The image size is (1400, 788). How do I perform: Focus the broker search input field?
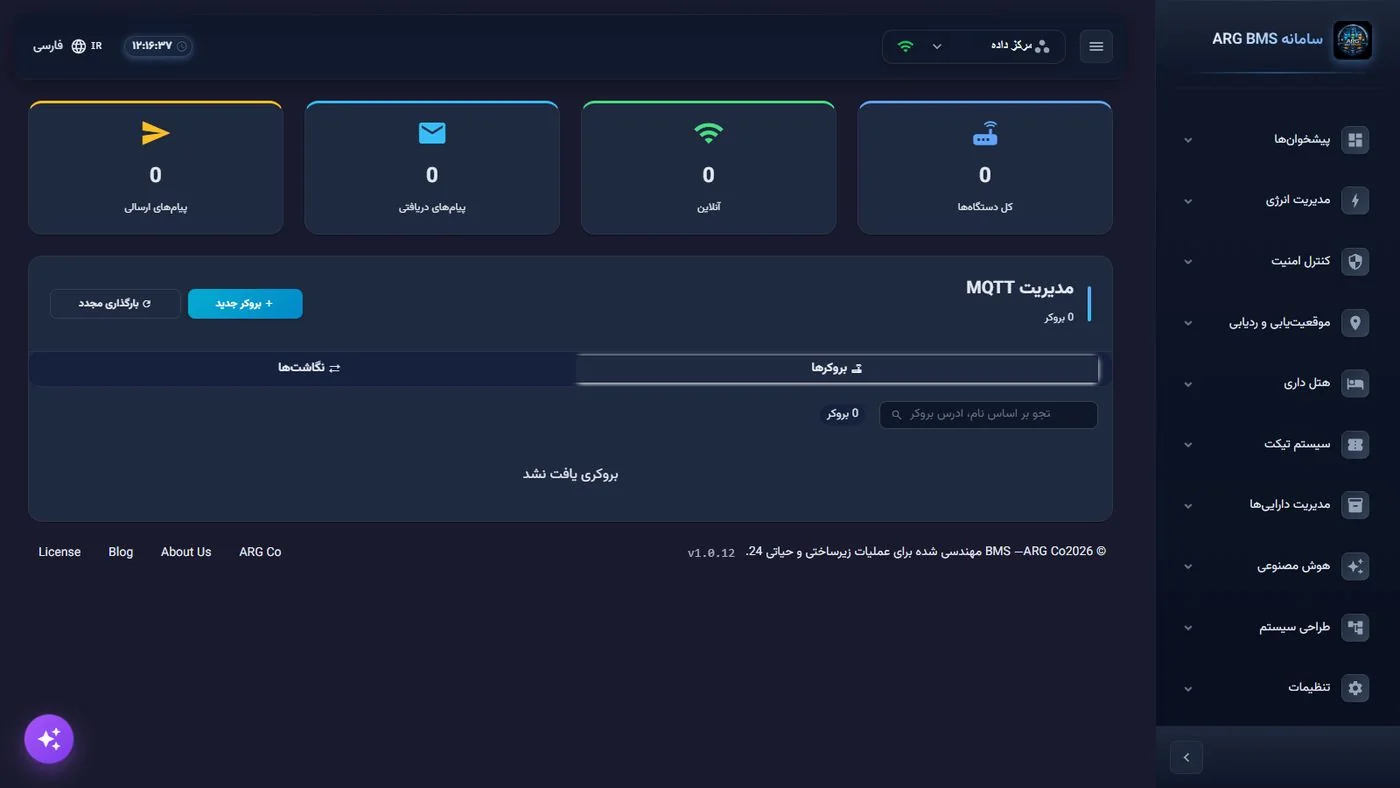click(988, 414)
